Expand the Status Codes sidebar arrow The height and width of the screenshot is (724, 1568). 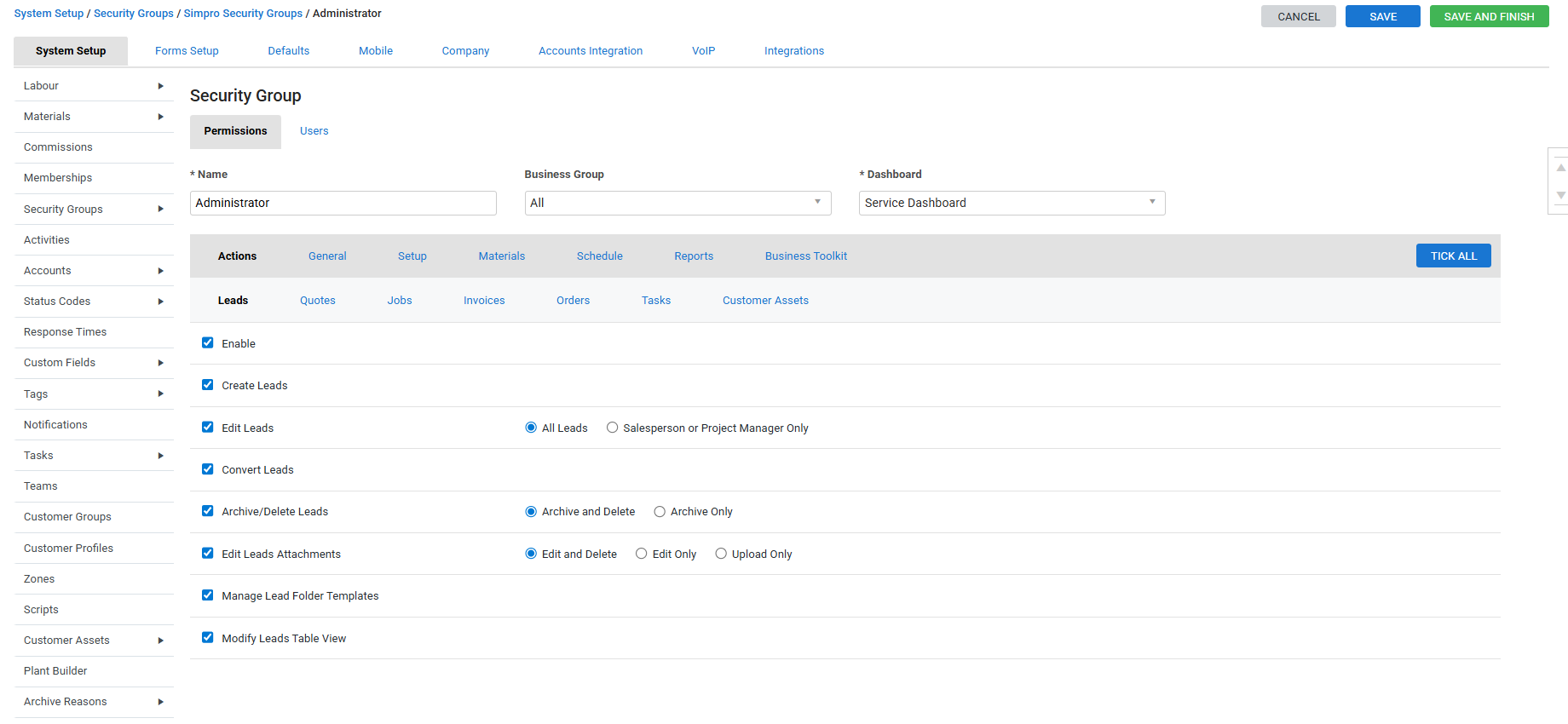click(x=160, y=302)
